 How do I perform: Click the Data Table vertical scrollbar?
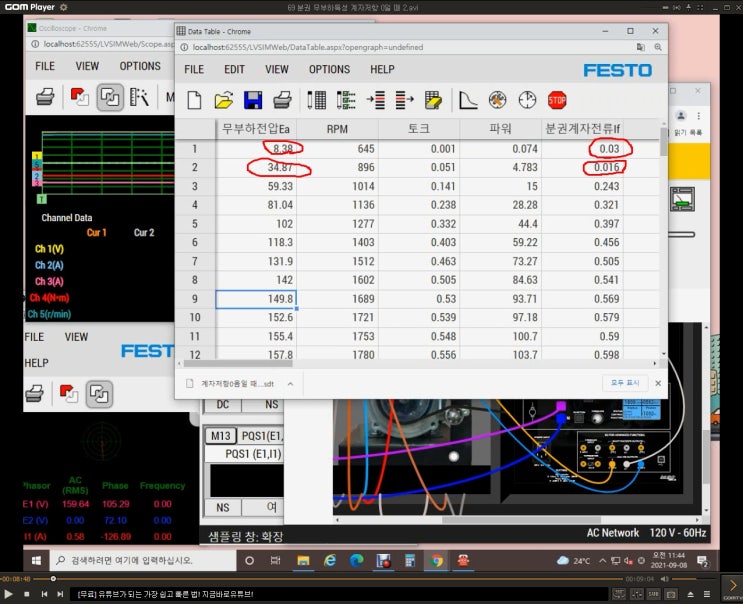663,142
